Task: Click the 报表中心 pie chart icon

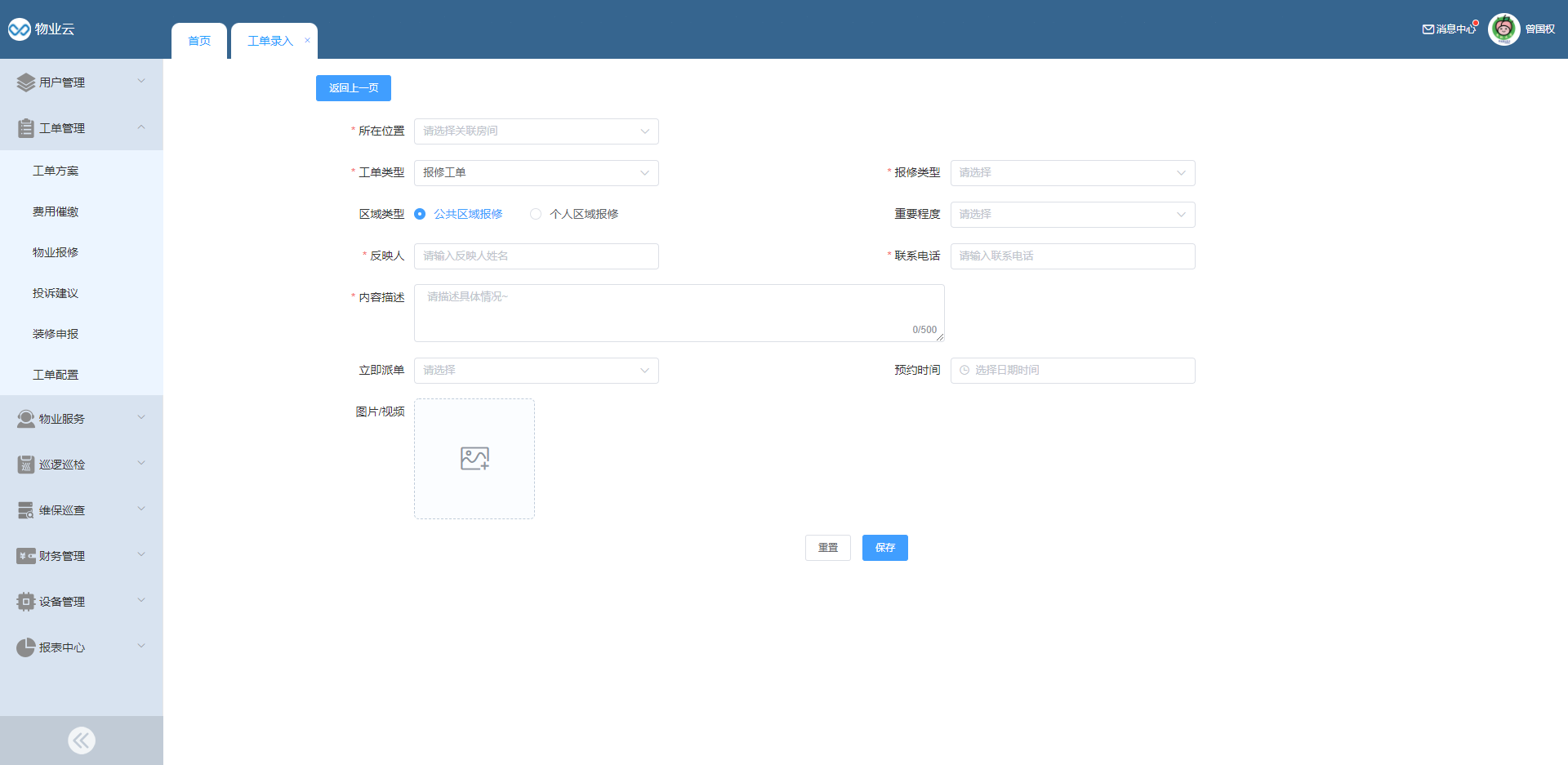Action: [26, 647]
